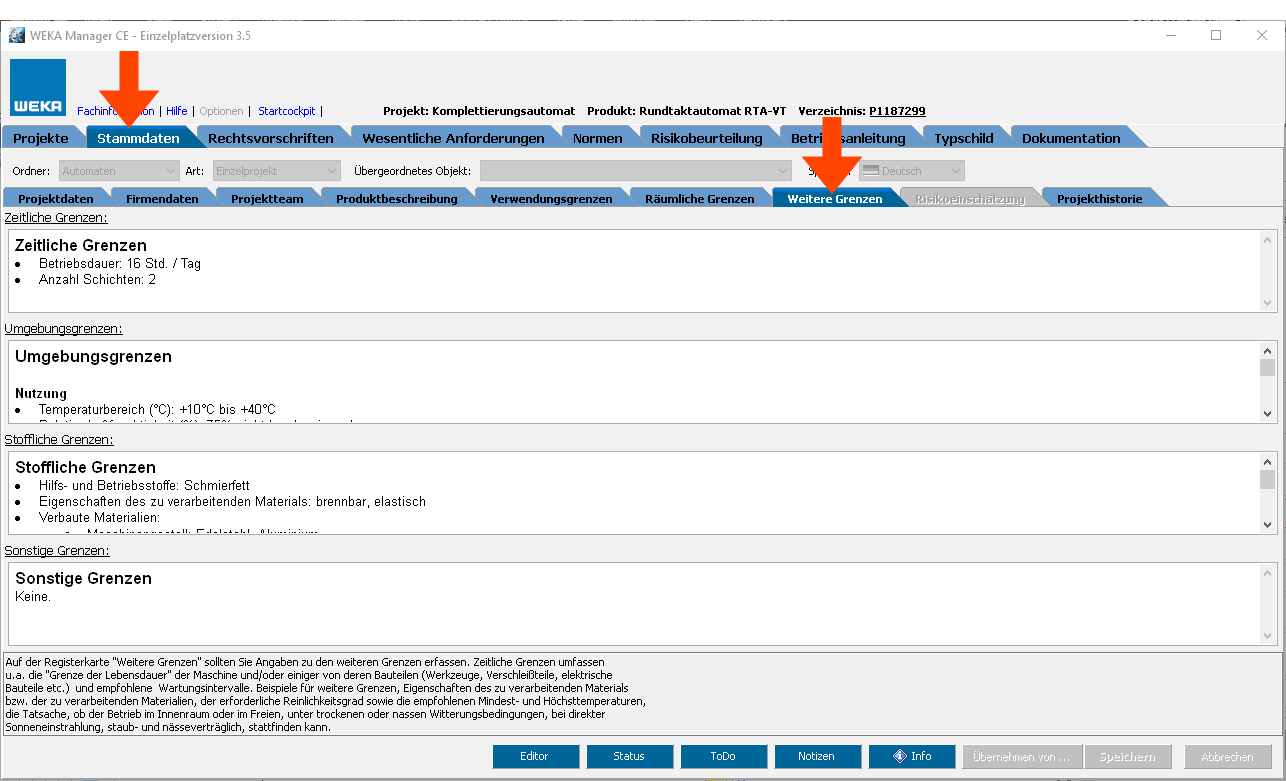Open directory link P1187299

897,111
